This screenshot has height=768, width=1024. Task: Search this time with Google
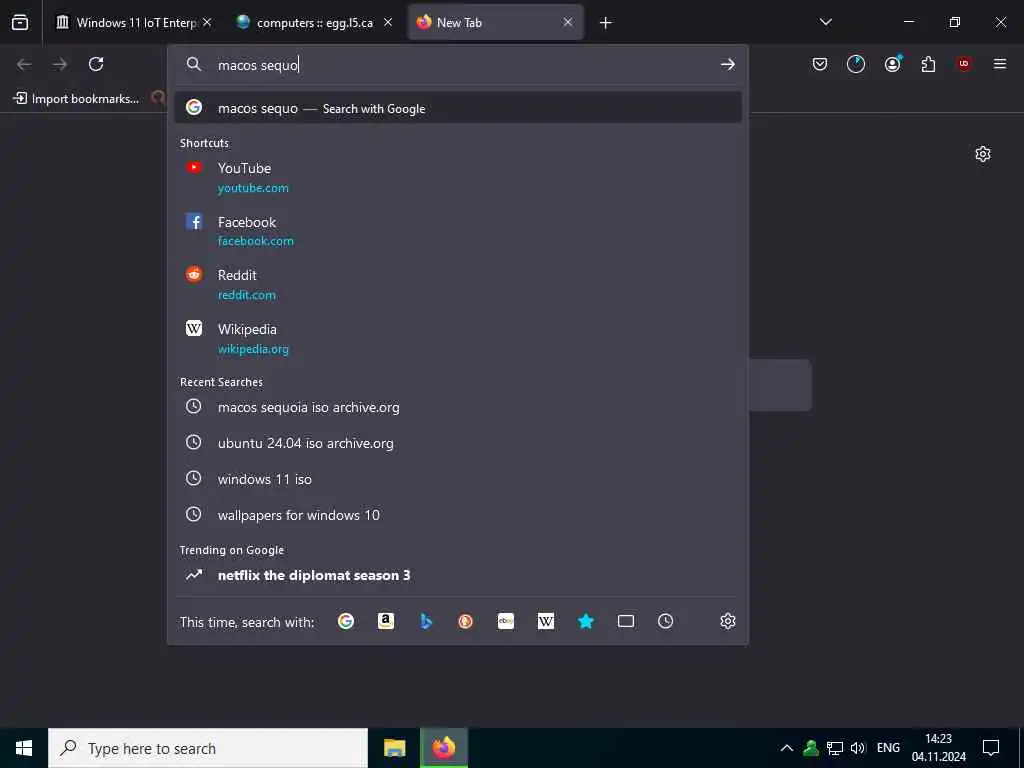click(346, 621)
